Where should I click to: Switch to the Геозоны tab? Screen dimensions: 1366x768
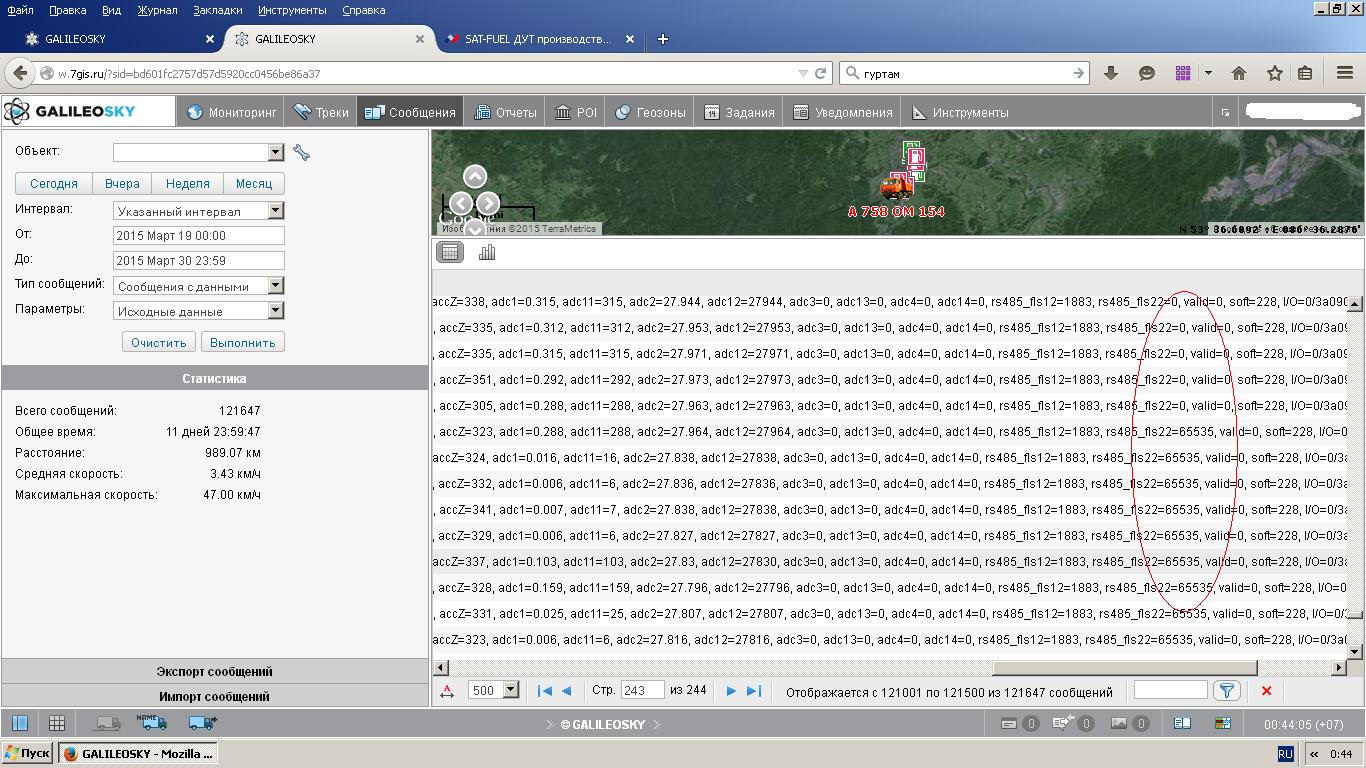tap(650, 112)
